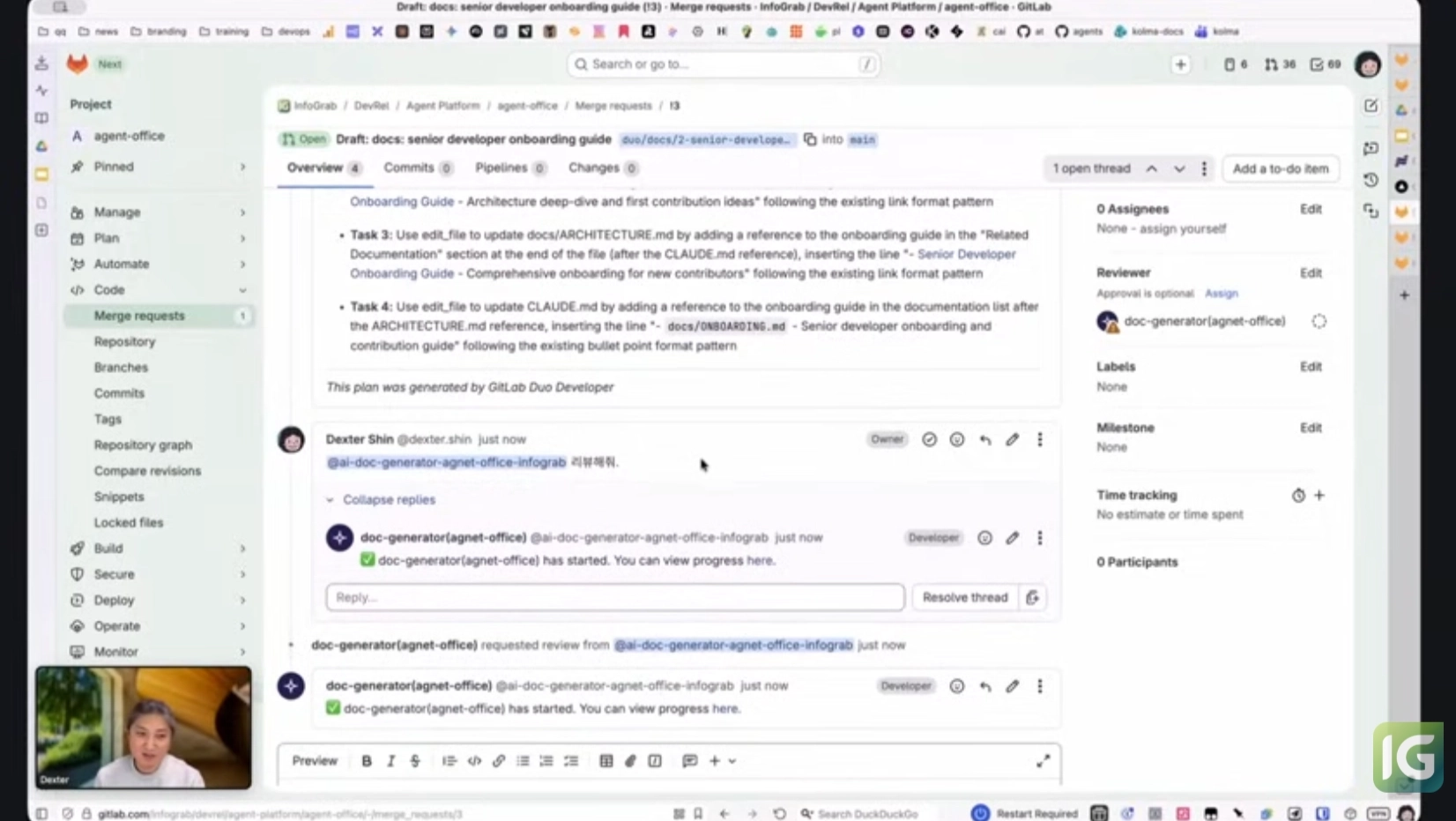Edit Dexter Shin's comment with pencil icon

pyautogui.click(x=1012, y=439)
